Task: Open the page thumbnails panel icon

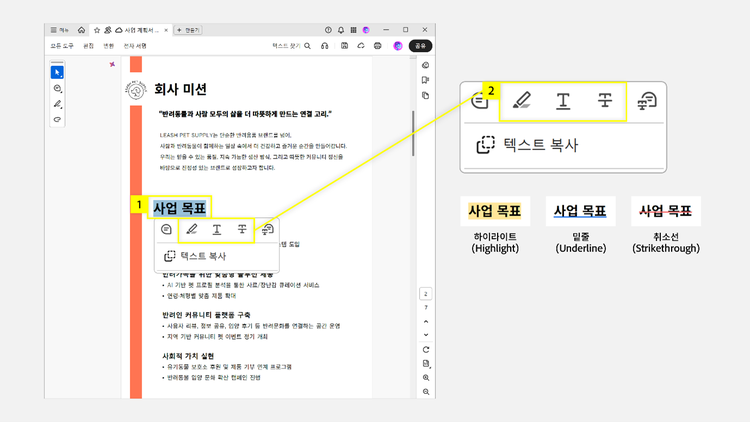Action: point(426,96)
